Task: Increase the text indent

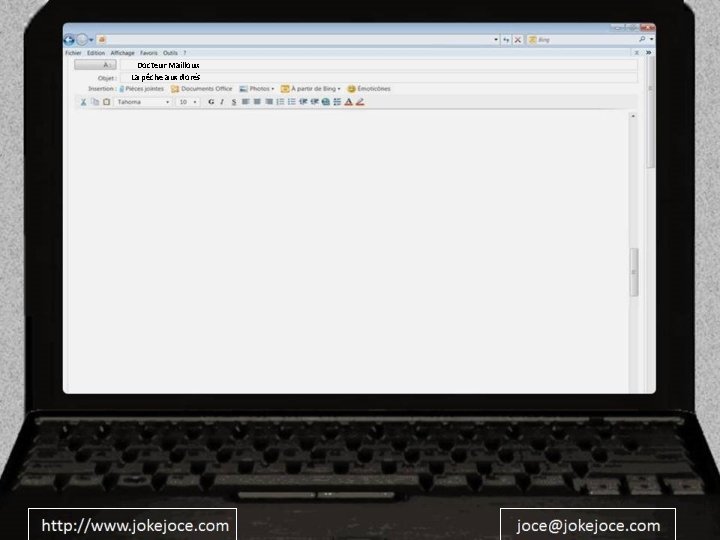Action: (315, 102)
